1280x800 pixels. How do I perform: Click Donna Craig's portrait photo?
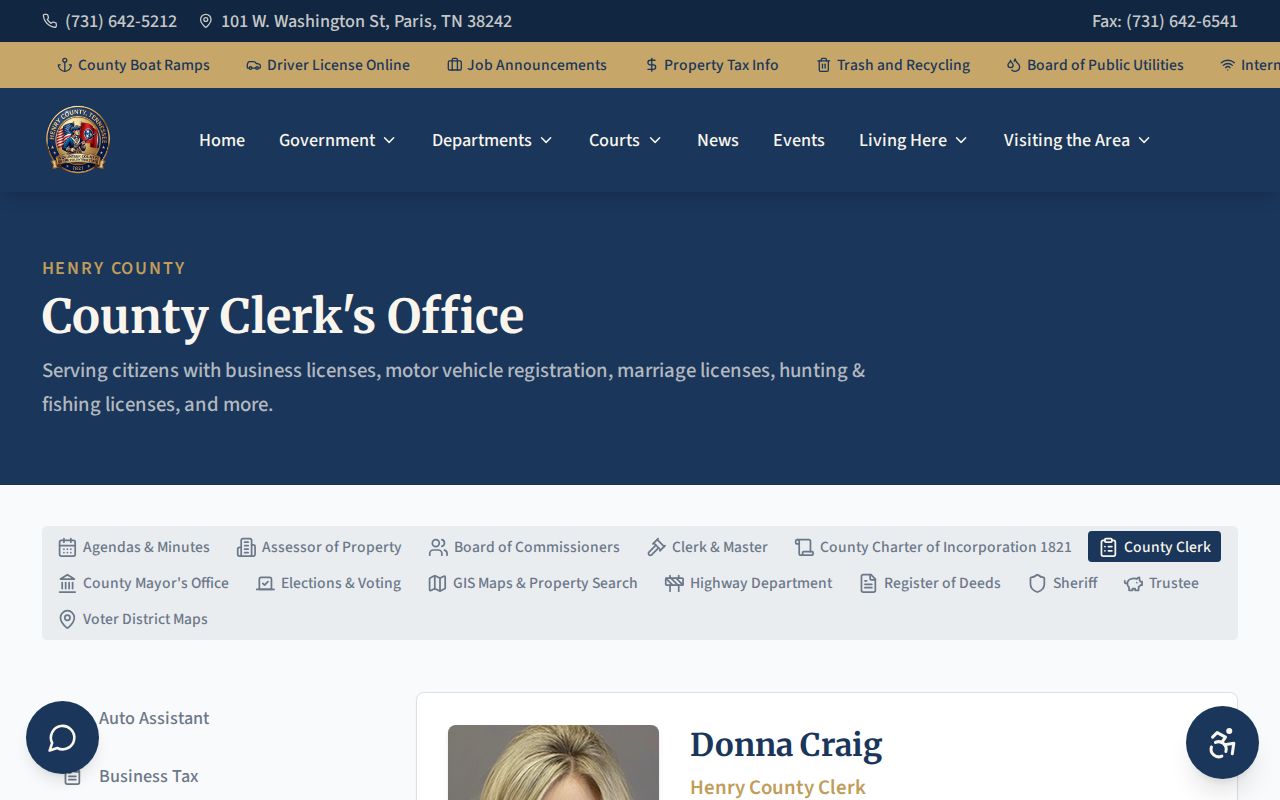click(x=553, y=762)
